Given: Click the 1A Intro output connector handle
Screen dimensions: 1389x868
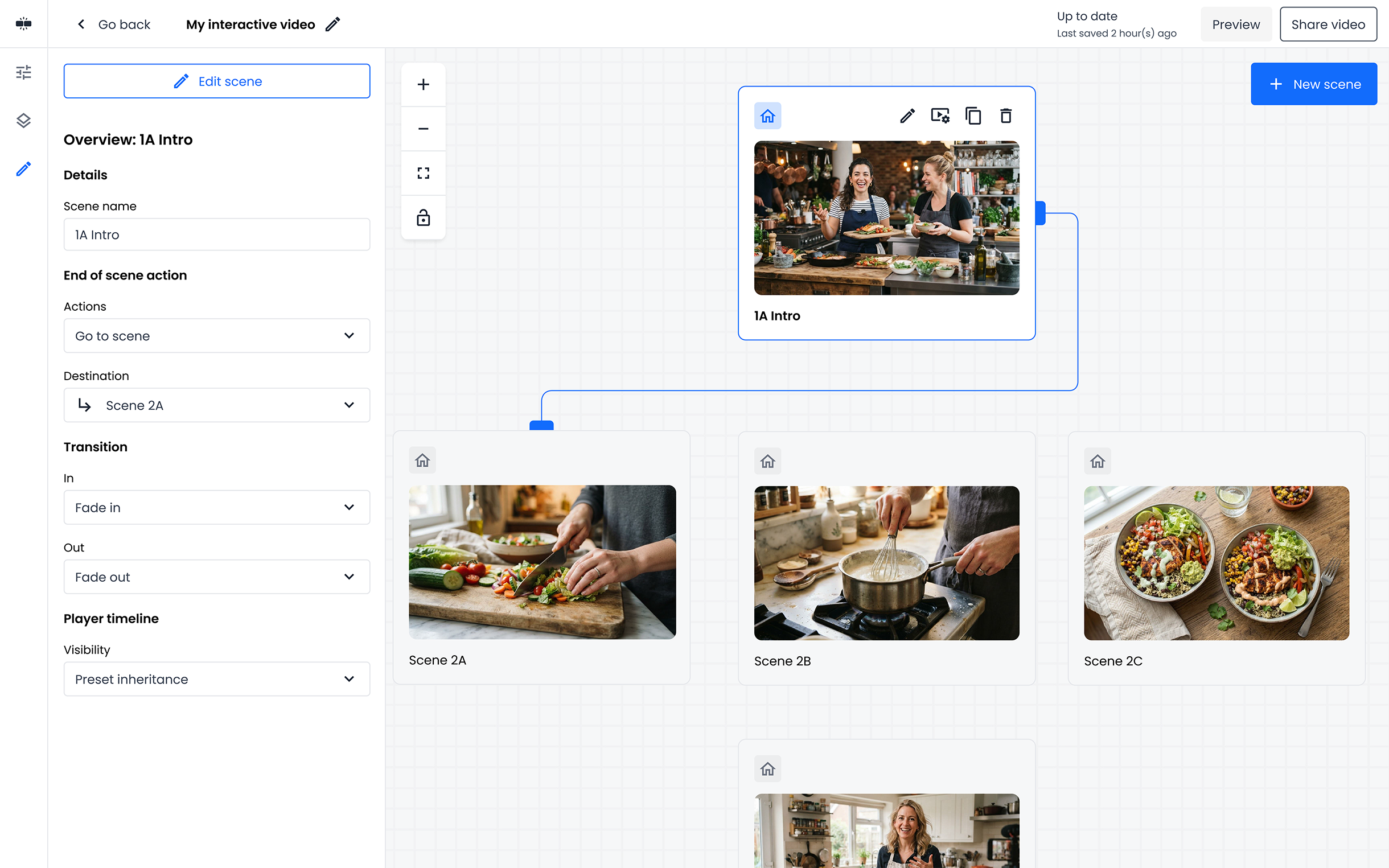Looking at the screenshot, I should 1041,213.
